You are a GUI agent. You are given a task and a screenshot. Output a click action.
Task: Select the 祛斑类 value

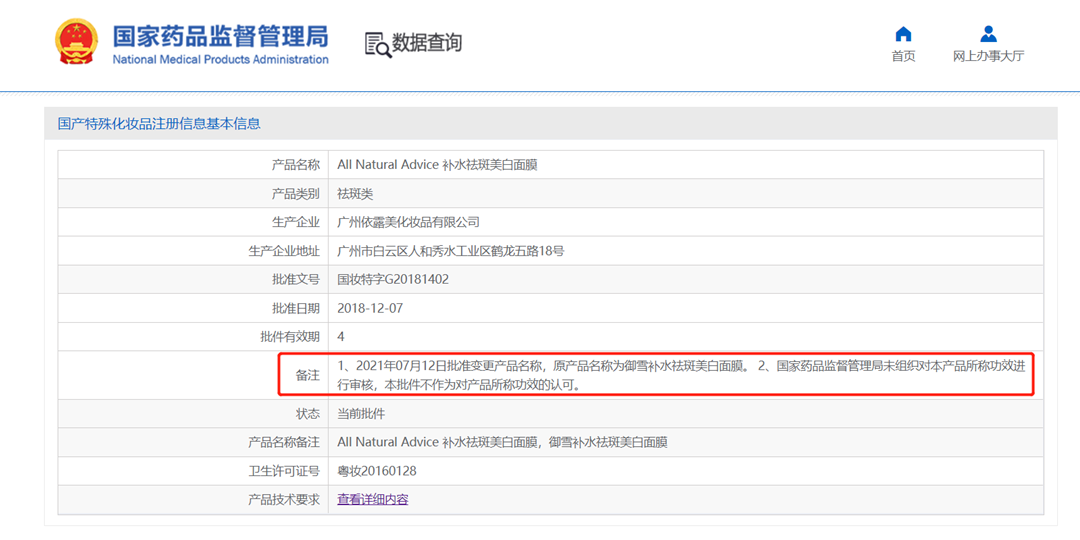[355, 194]
